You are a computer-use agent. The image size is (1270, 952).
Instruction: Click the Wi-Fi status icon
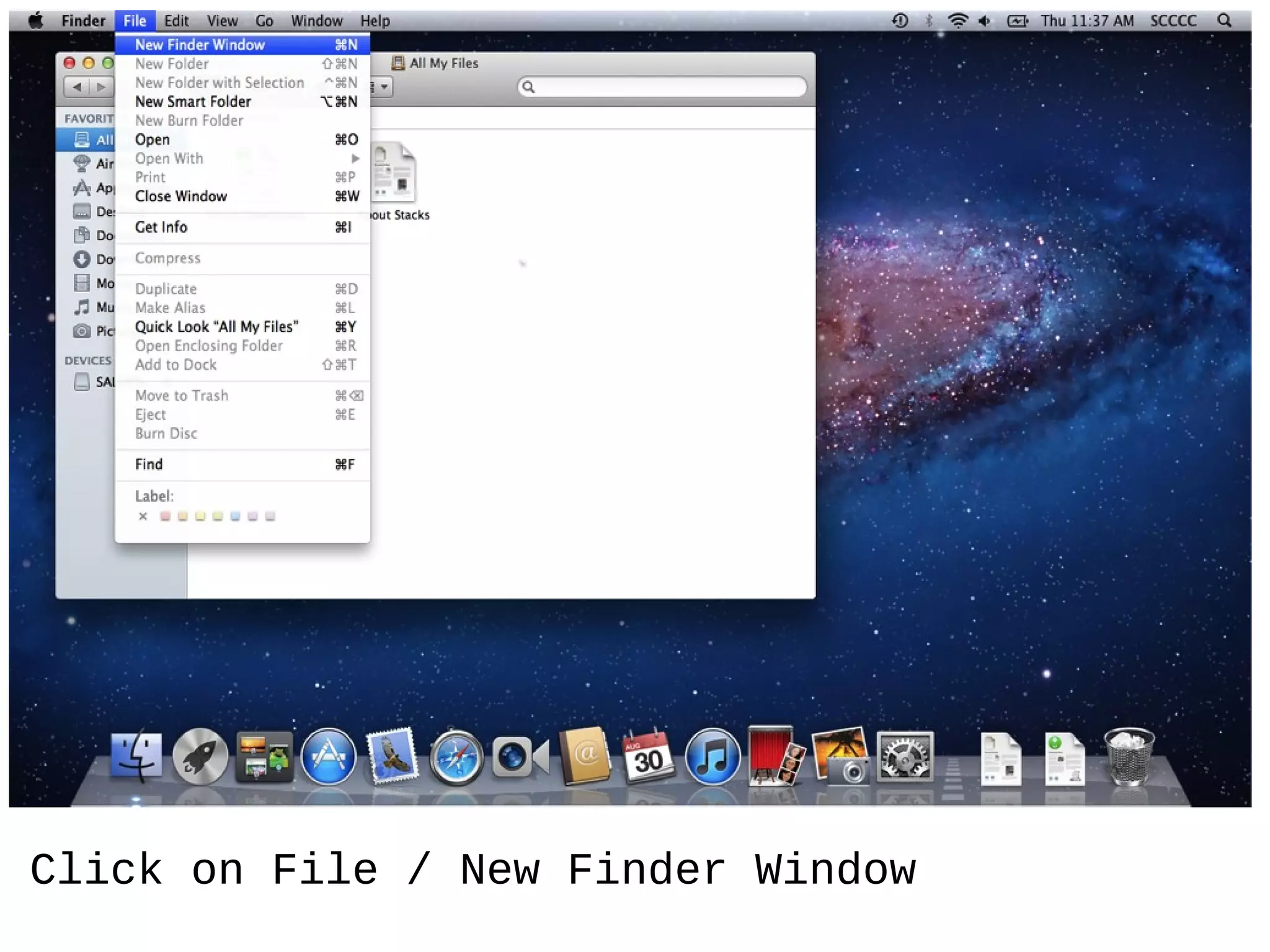pyautogui.click(x=957, y=21)
